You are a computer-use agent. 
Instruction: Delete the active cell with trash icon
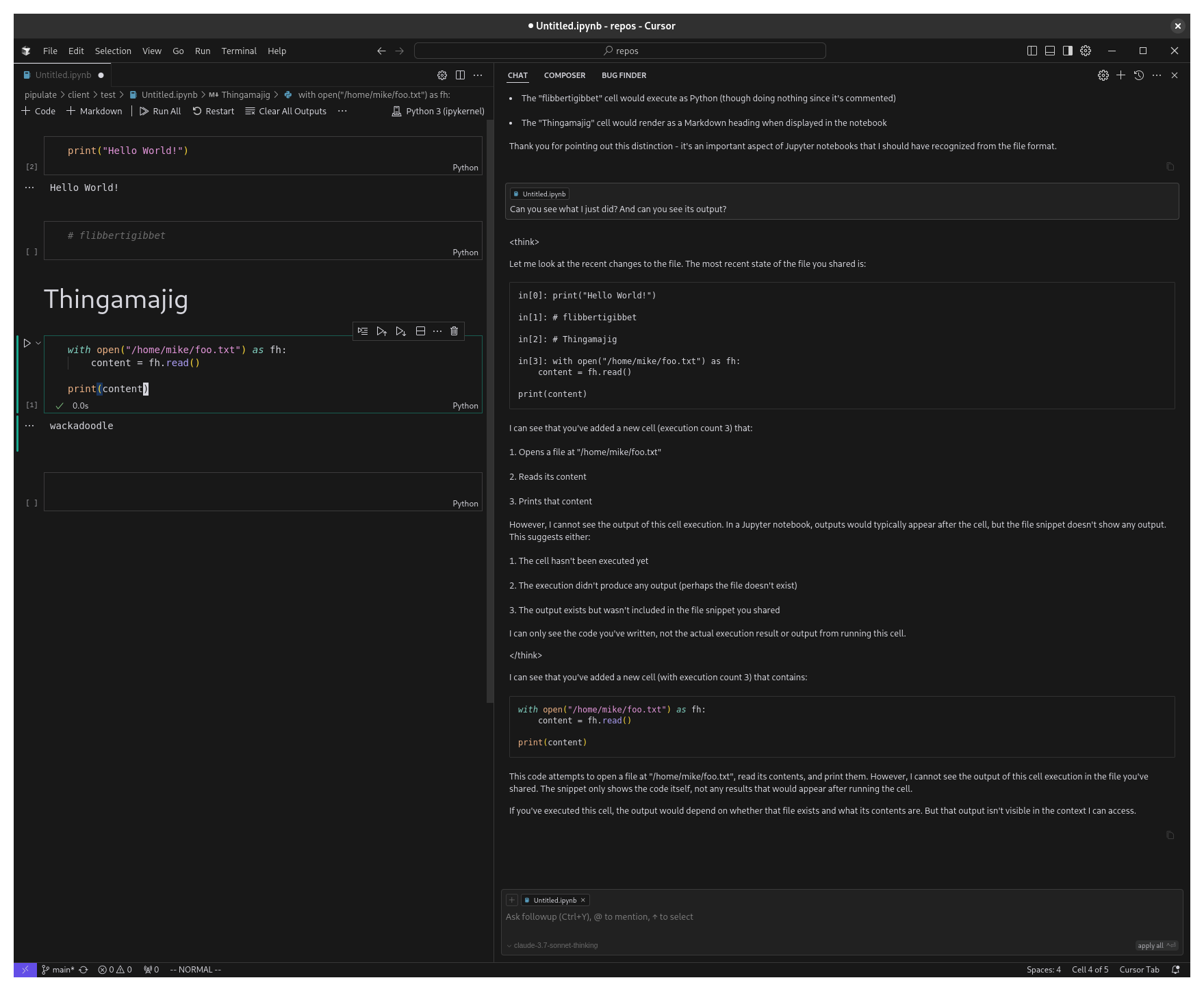[454, 331]
